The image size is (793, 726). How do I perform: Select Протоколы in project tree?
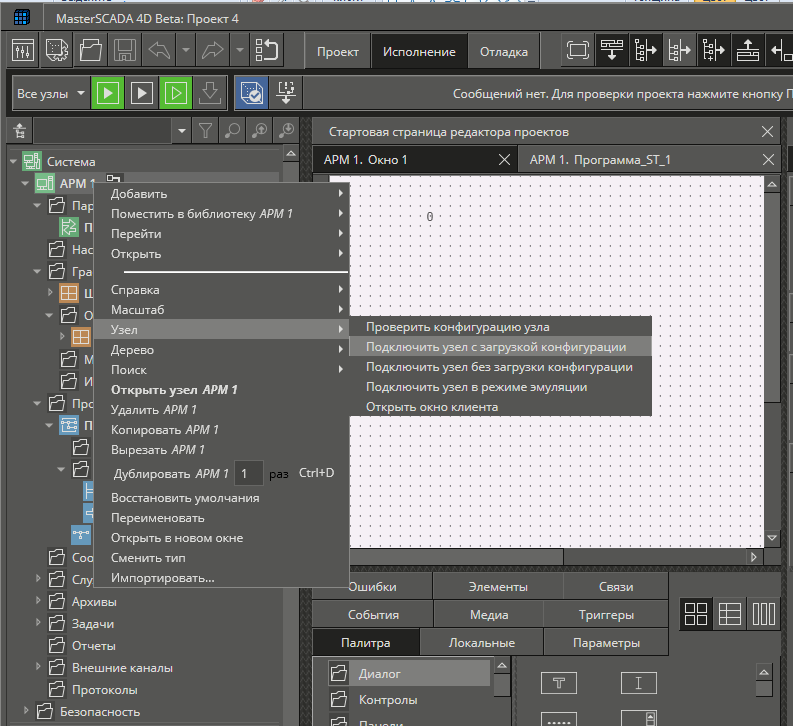[x=105, y=690]
